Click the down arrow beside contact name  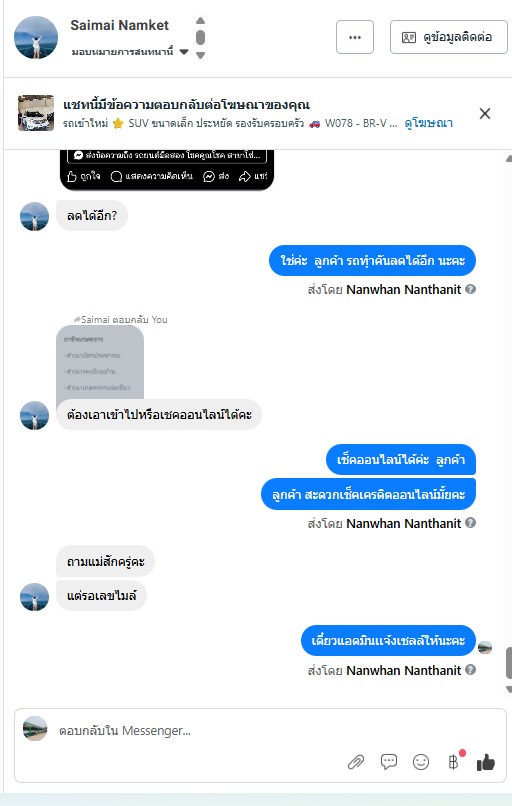(x=200, y=55)
